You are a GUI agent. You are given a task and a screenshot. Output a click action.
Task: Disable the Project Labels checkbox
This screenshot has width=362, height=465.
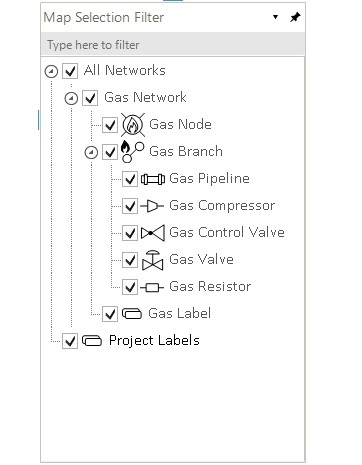[x=70, y=341]
